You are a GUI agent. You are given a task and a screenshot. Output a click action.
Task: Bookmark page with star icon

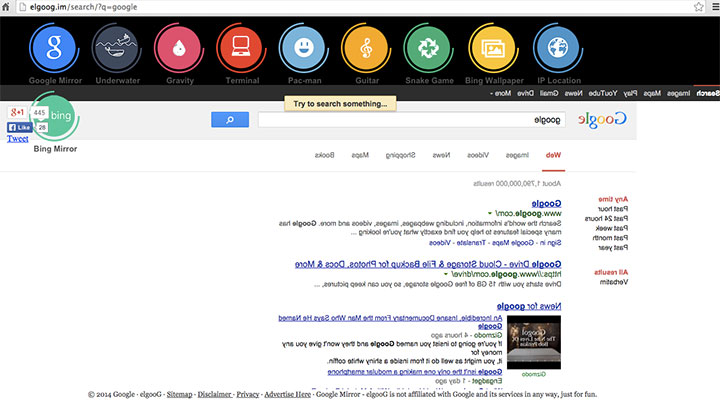tap(698, 7)
